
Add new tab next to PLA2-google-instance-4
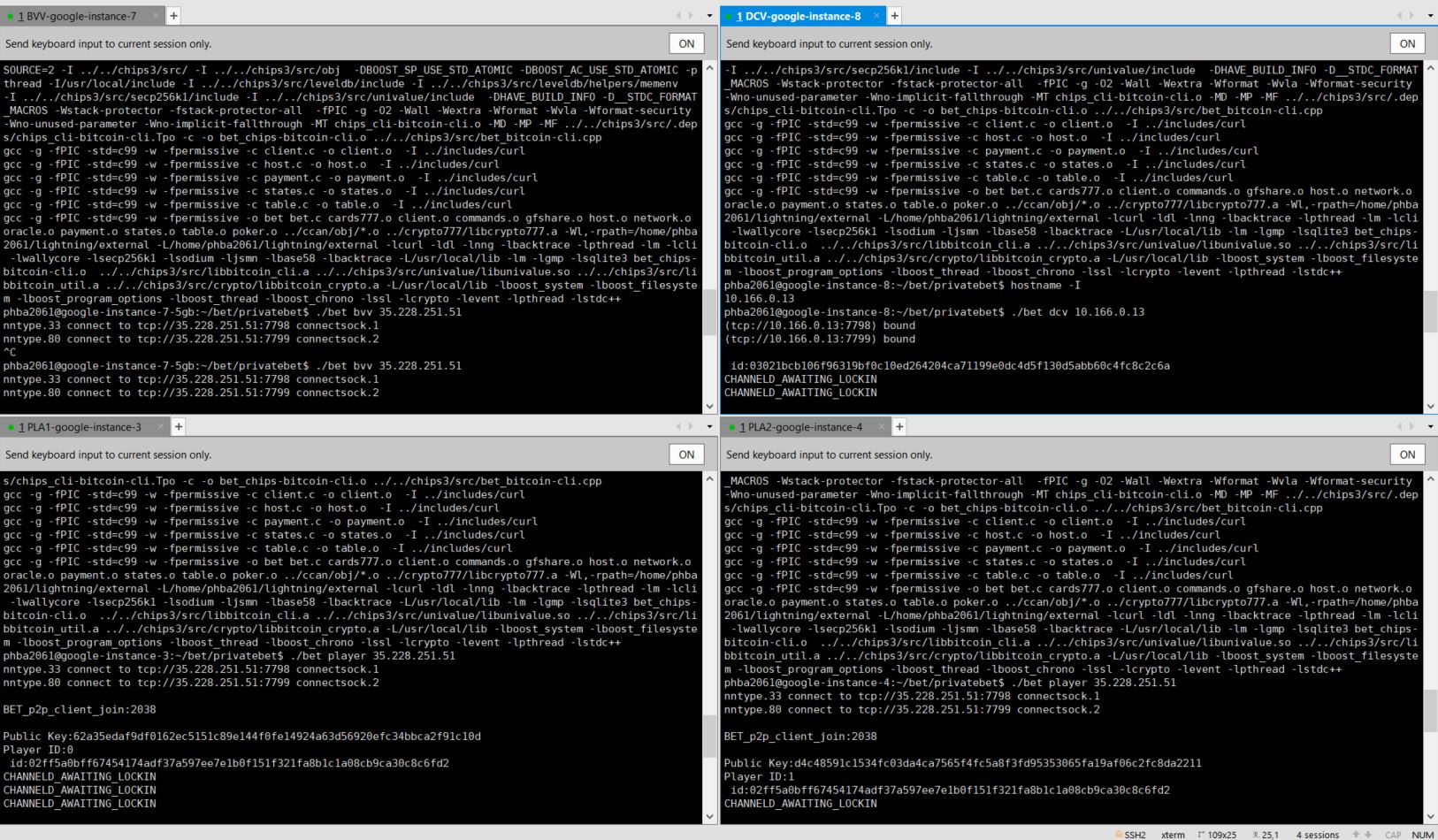point(899,427)
